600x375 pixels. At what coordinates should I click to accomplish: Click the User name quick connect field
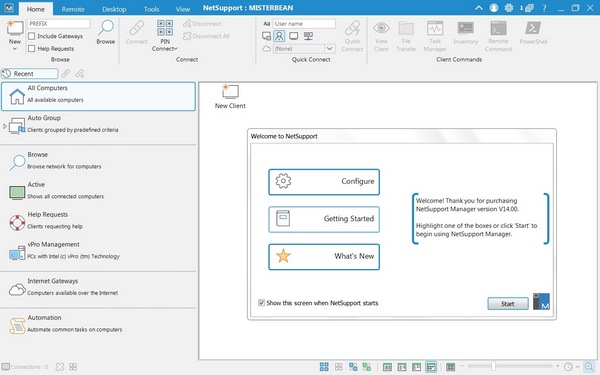304,24
